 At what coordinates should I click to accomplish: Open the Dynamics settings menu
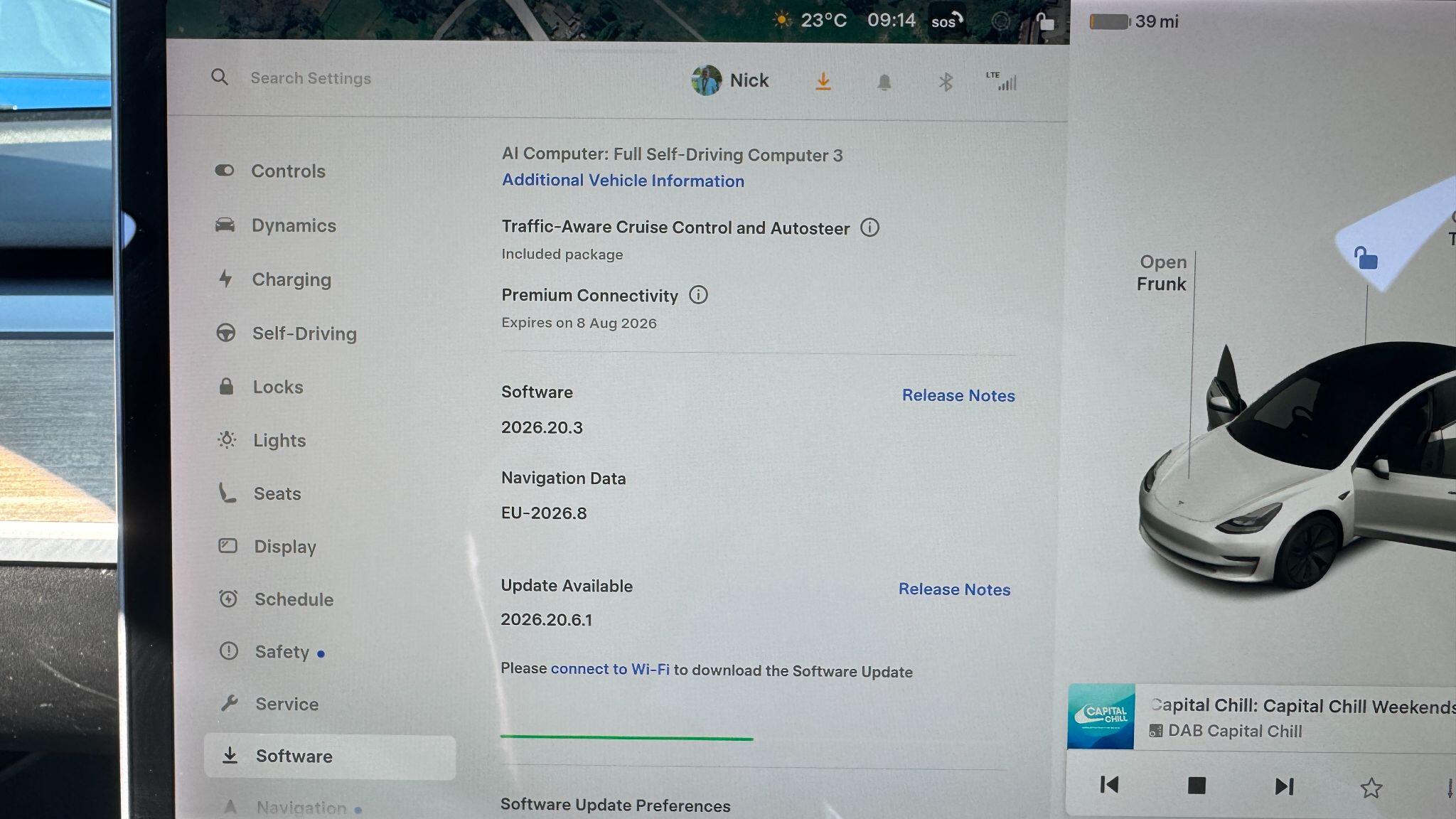[x=275, y=225]
